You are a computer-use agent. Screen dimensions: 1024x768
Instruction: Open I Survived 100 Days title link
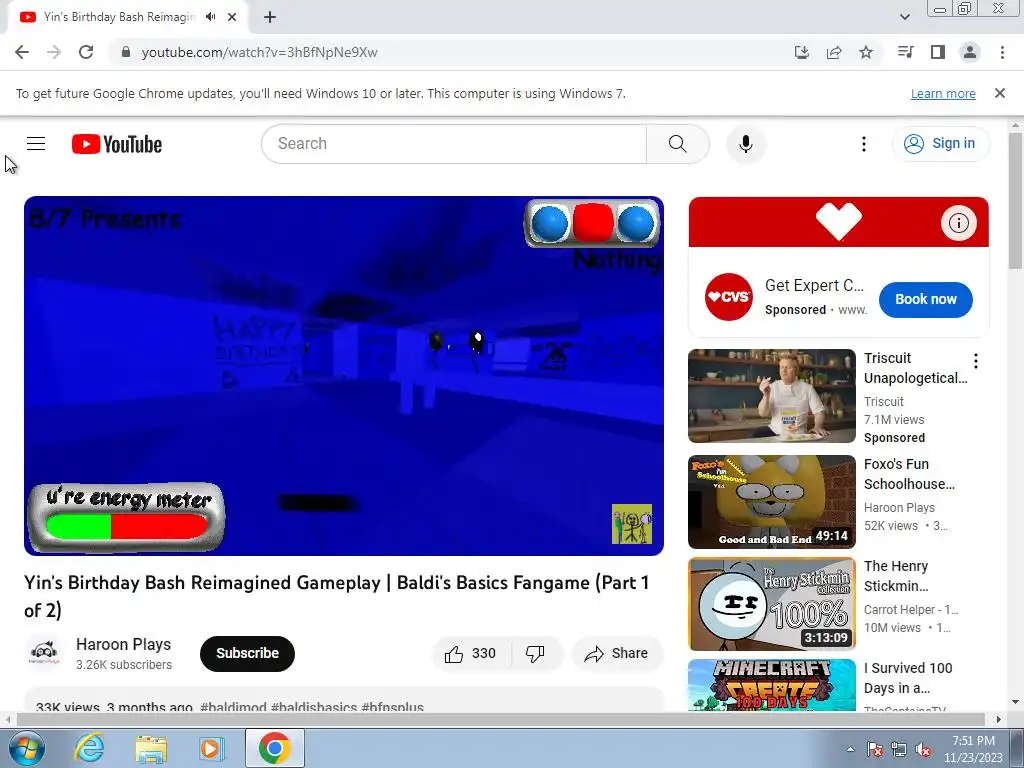click(908, 678)
